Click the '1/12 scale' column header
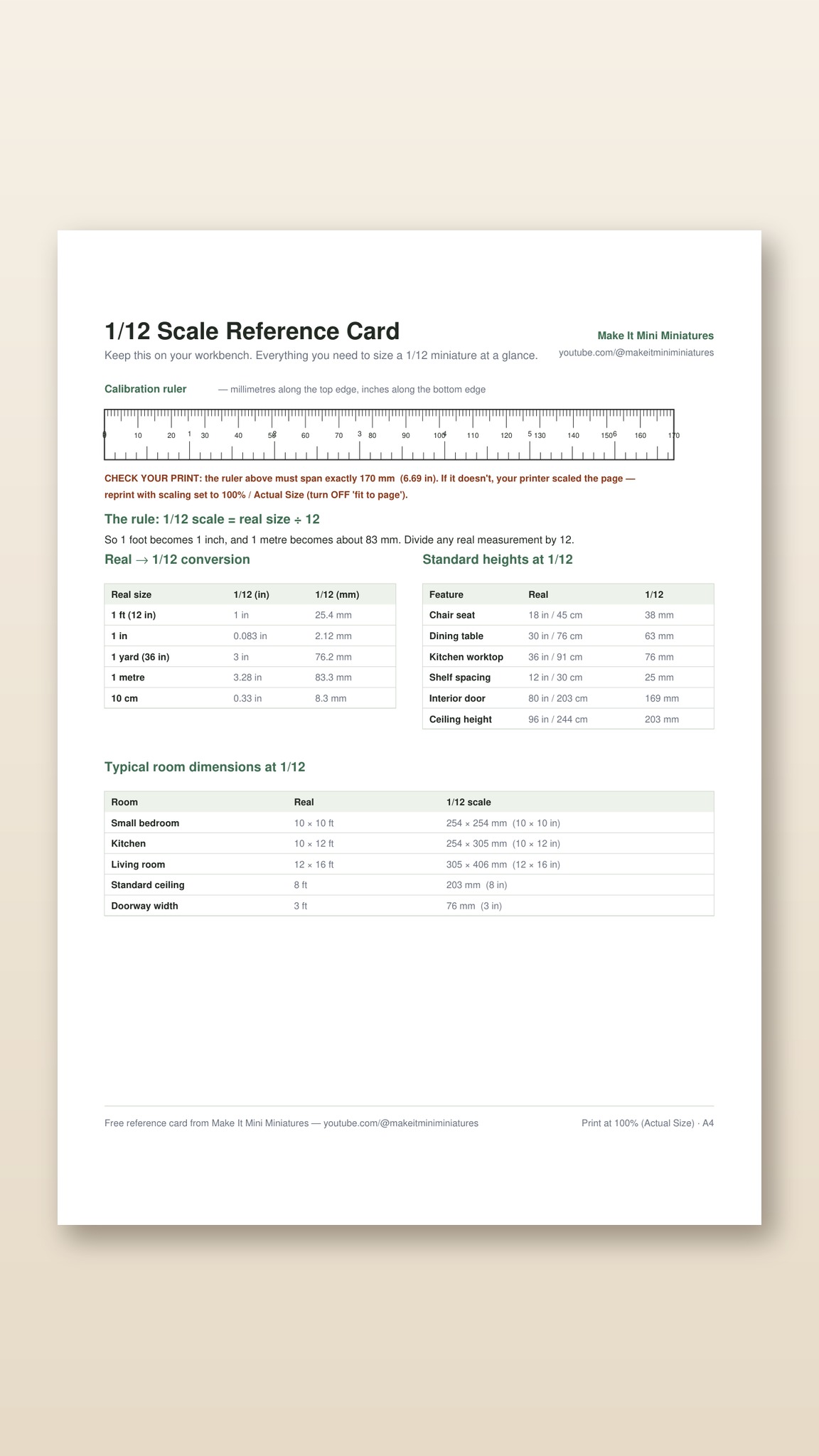This screenshot has width=819, height=1456. click(x=469, y=802)
